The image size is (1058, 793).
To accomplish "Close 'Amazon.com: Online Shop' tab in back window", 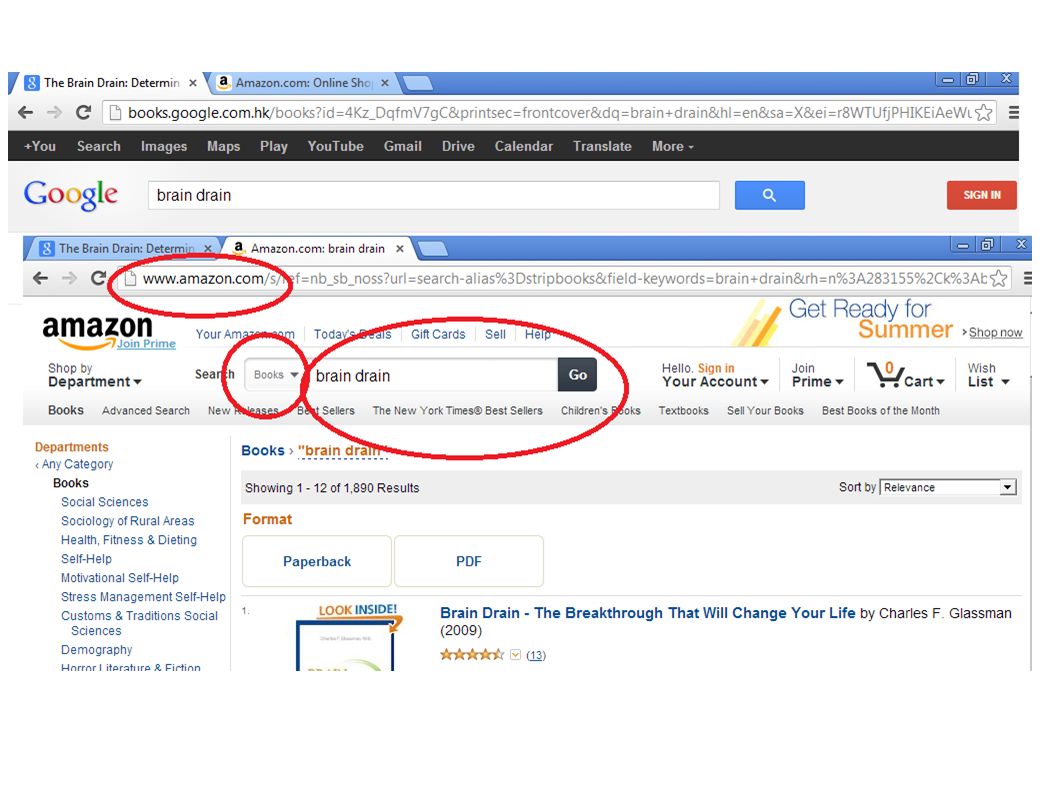I will [x=385, y=83].
